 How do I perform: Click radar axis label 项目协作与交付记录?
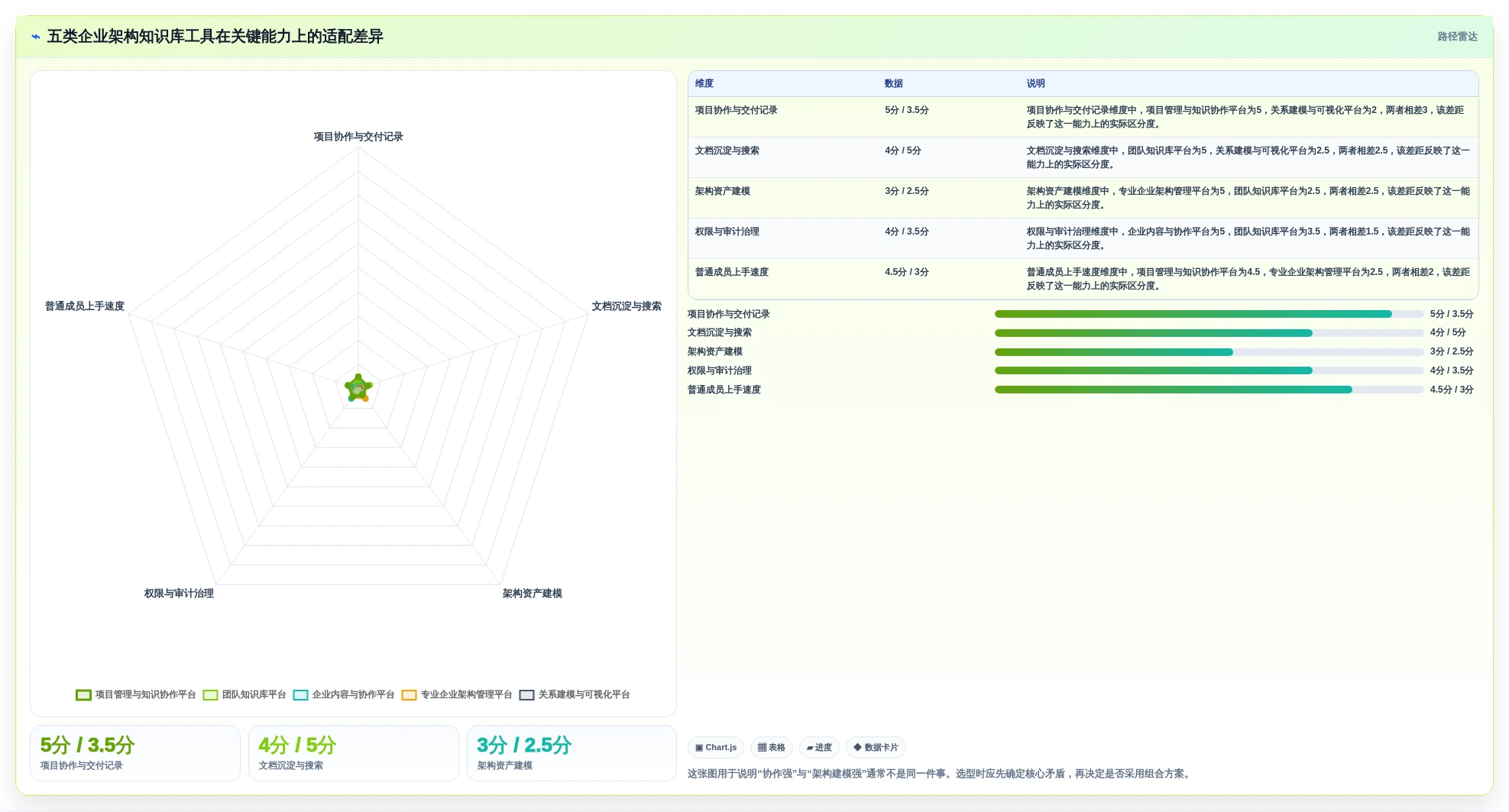coord(358,137)
